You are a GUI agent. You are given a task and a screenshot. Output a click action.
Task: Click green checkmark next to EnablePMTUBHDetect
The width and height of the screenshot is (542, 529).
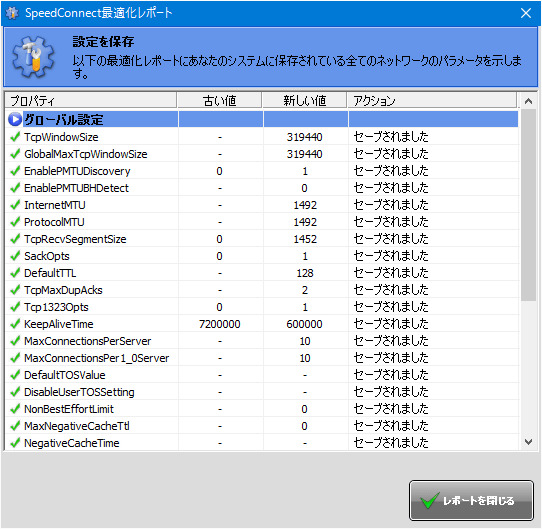tap(15, 188)
